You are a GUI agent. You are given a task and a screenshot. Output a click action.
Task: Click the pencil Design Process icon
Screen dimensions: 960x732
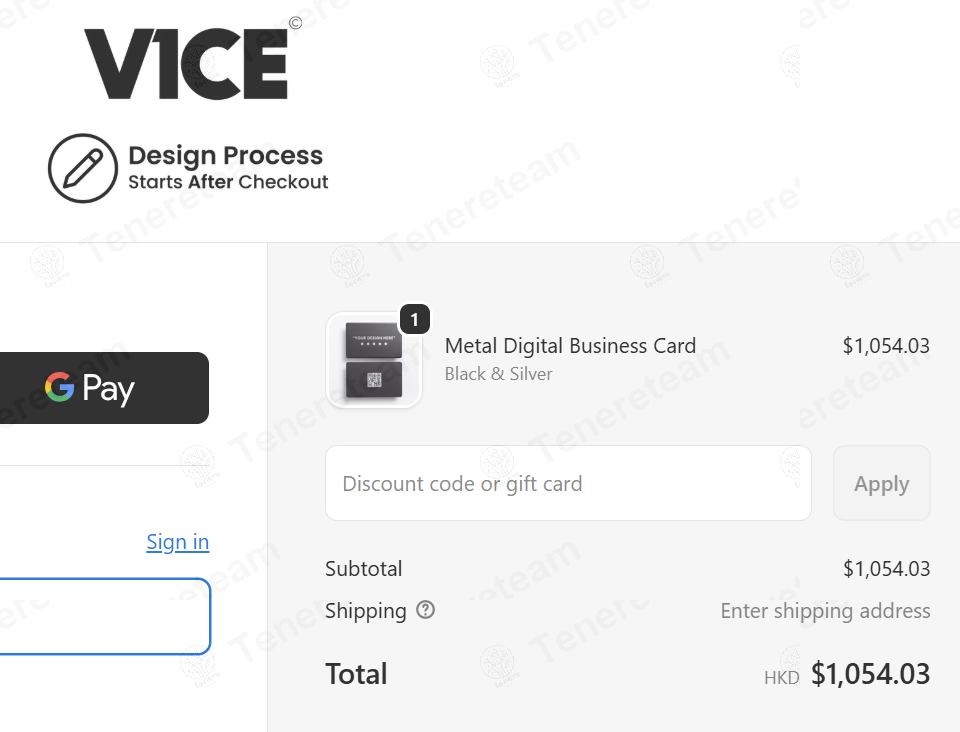(83, 168)
